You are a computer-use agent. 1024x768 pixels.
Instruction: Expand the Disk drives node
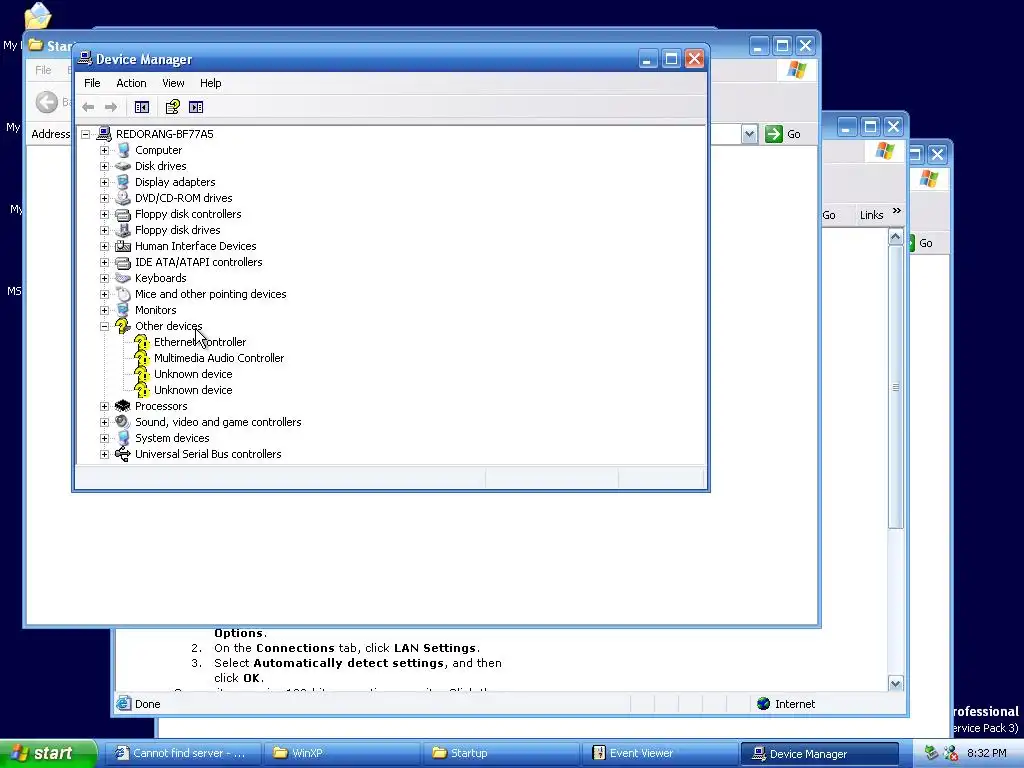click(x=104, y=166)
